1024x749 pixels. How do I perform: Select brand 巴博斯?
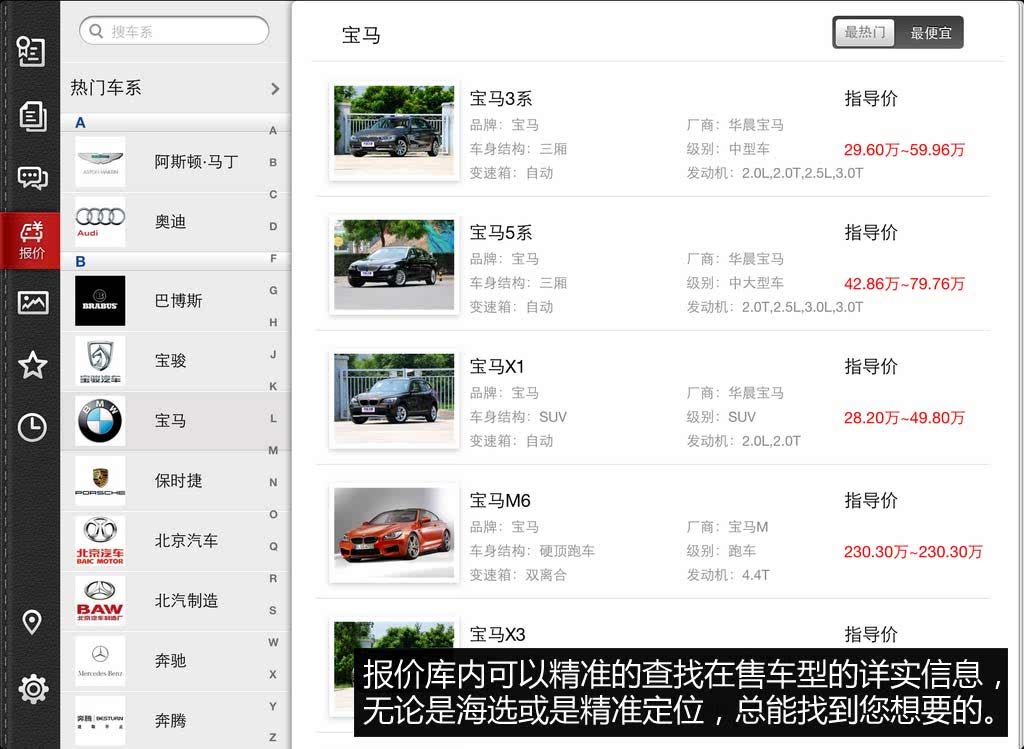[x=178, y=300]
